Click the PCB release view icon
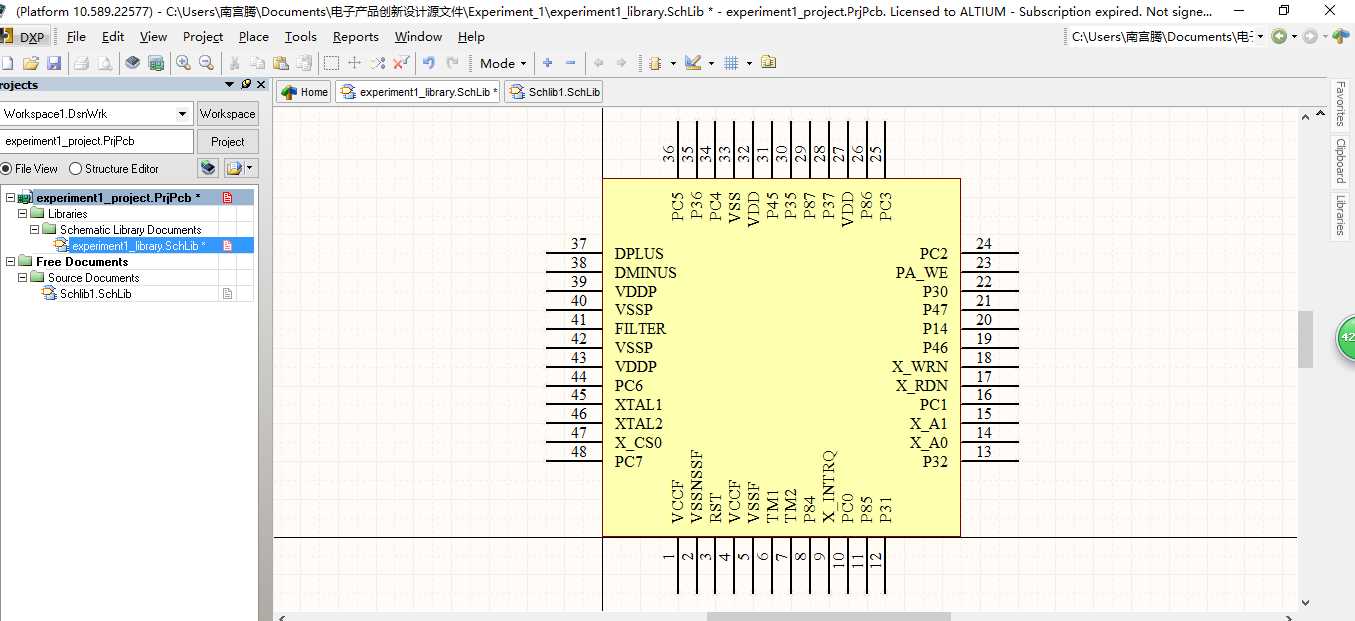 [156, 63]
